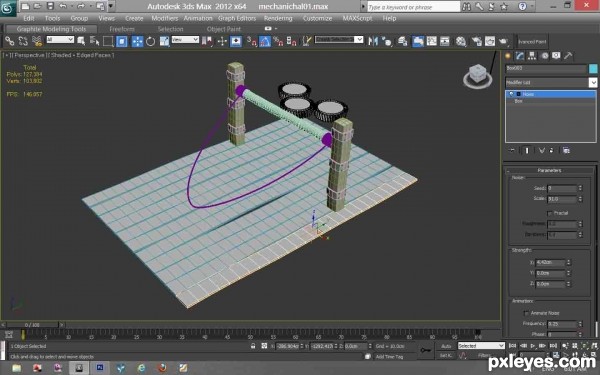This screenshot has height=375, width=600.
Task: Toggle Angle Snap
Action: coord(265,41)
